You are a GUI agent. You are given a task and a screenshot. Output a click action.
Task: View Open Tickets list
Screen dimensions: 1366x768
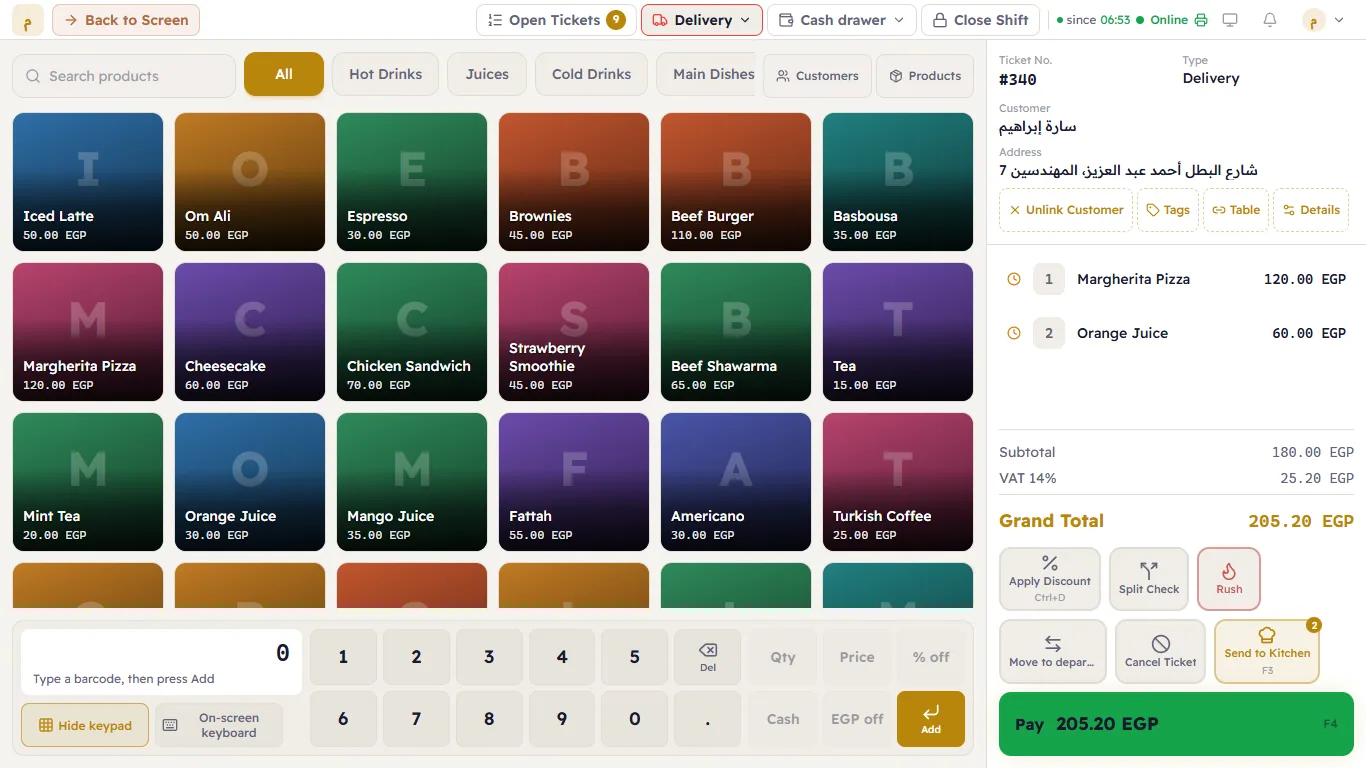[x=556, y=20]
